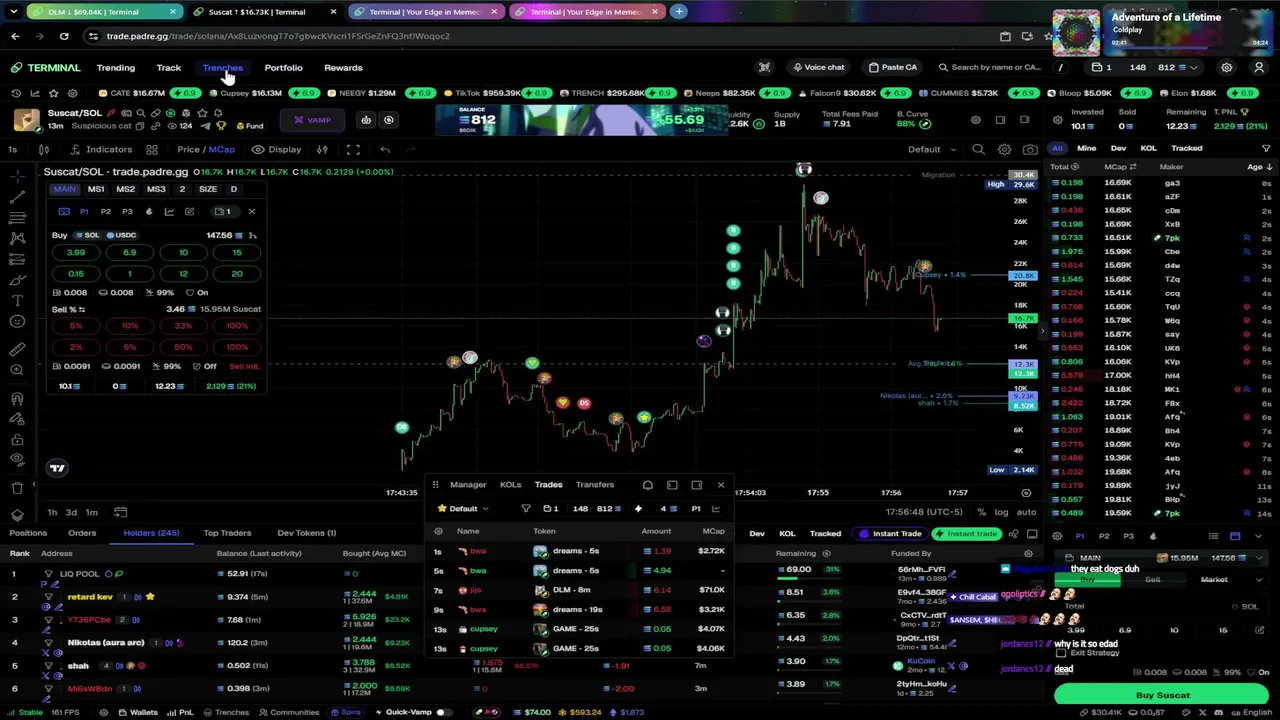This screenshot has width=1280, height=720.
Task: Toggle auto scale on chart
Action: pos(1026,513)
